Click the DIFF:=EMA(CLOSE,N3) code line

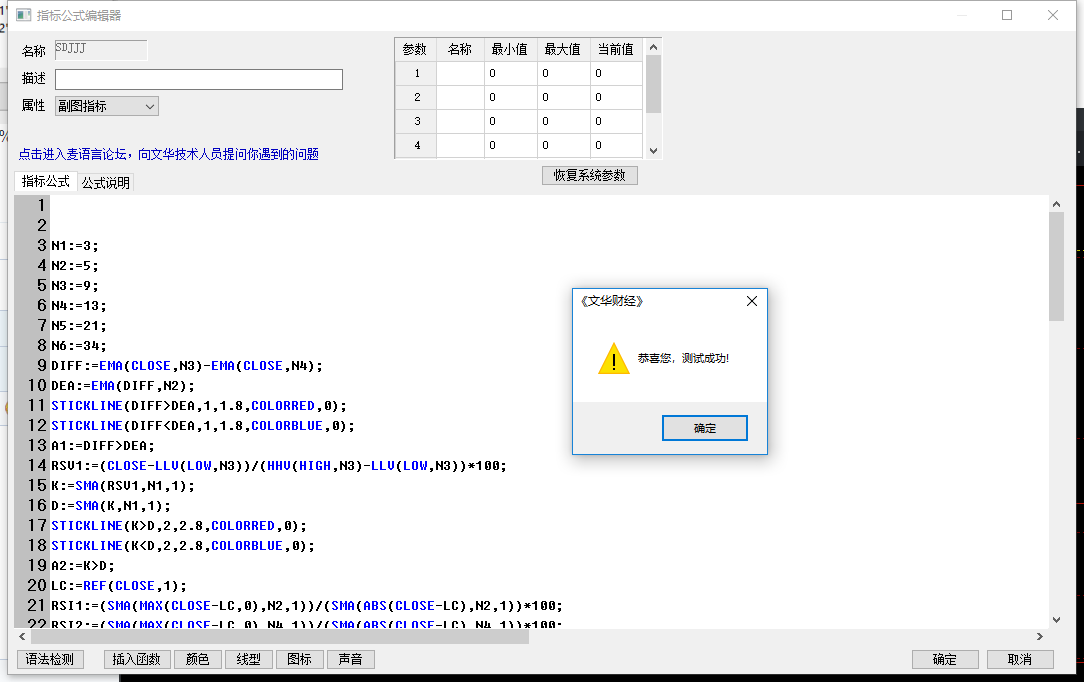pos(187,366)
